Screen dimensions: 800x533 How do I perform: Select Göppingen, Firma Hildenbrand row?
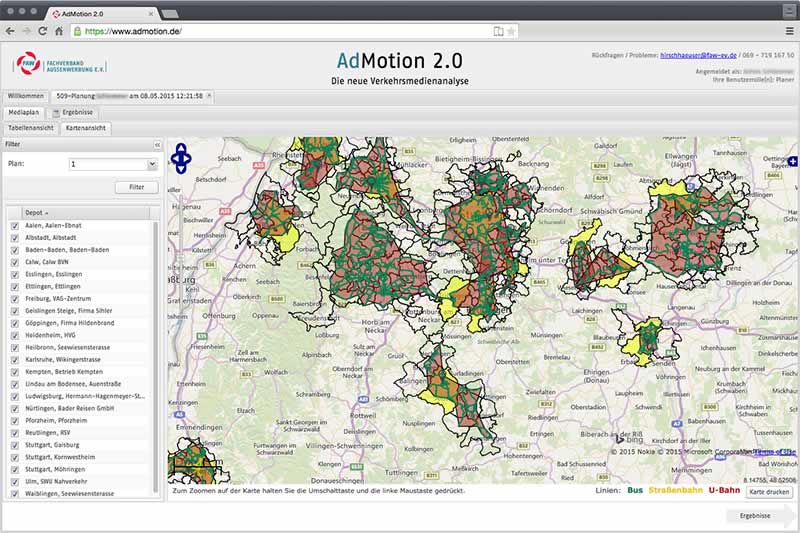click(80, 323)
